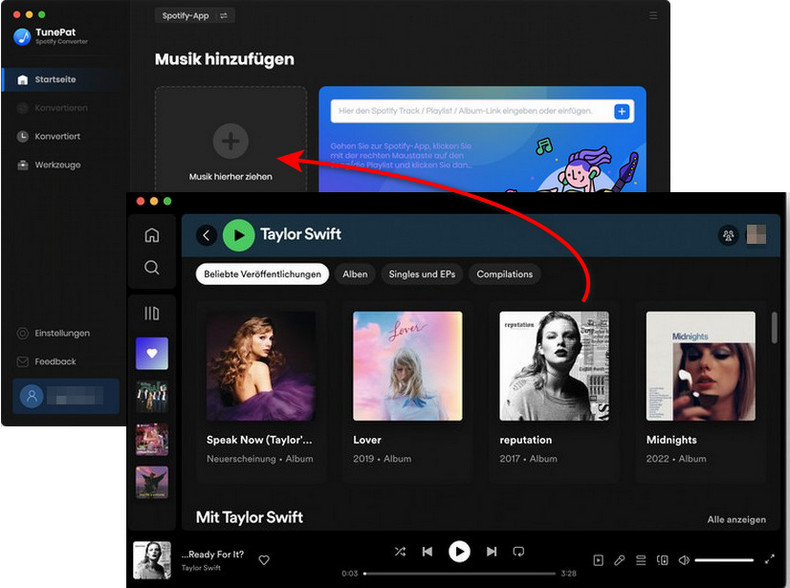Click the Konvertiert clock icon

click(23, 137)
